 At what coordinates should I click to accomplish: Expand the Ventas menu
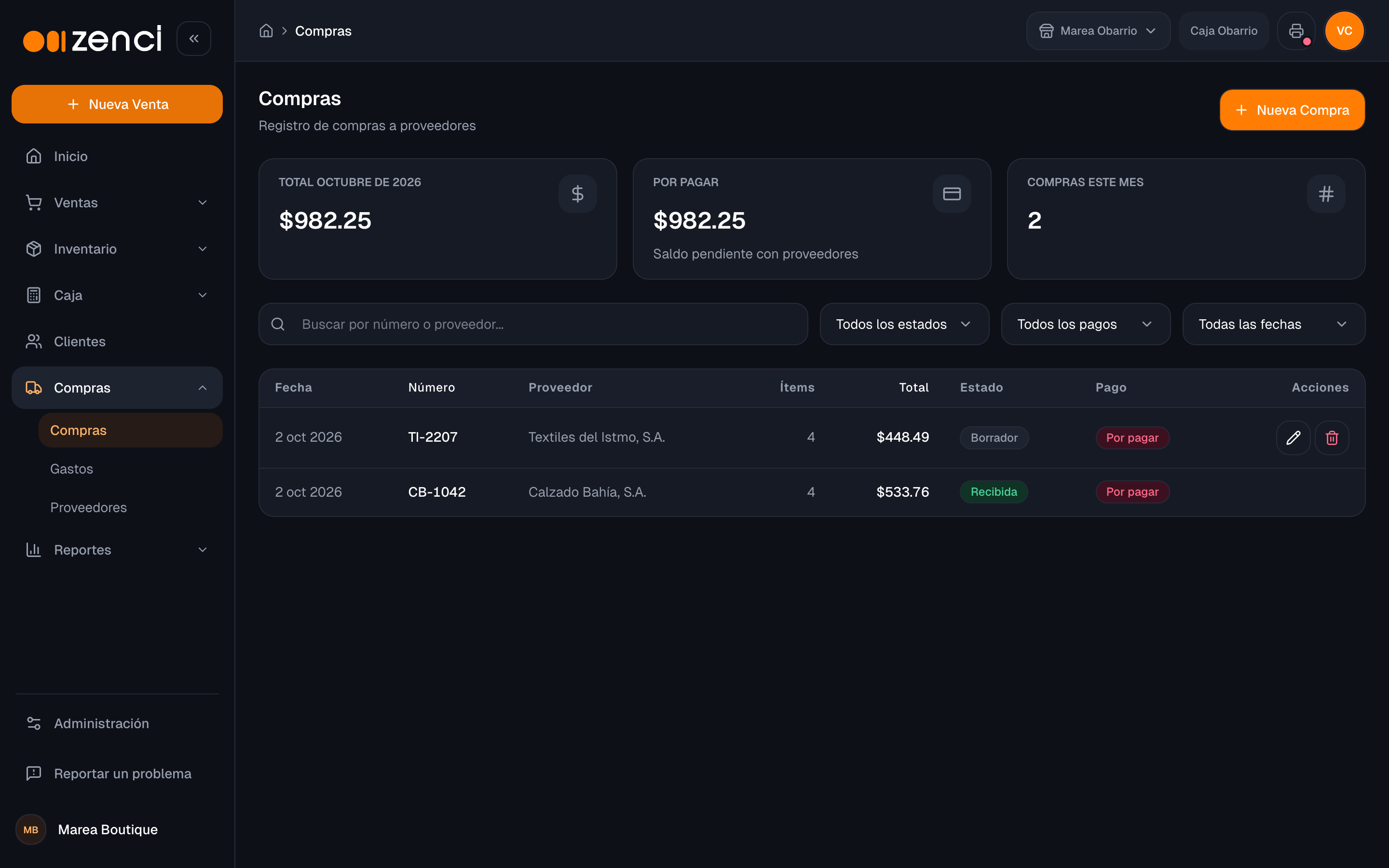tap(117, 203)
